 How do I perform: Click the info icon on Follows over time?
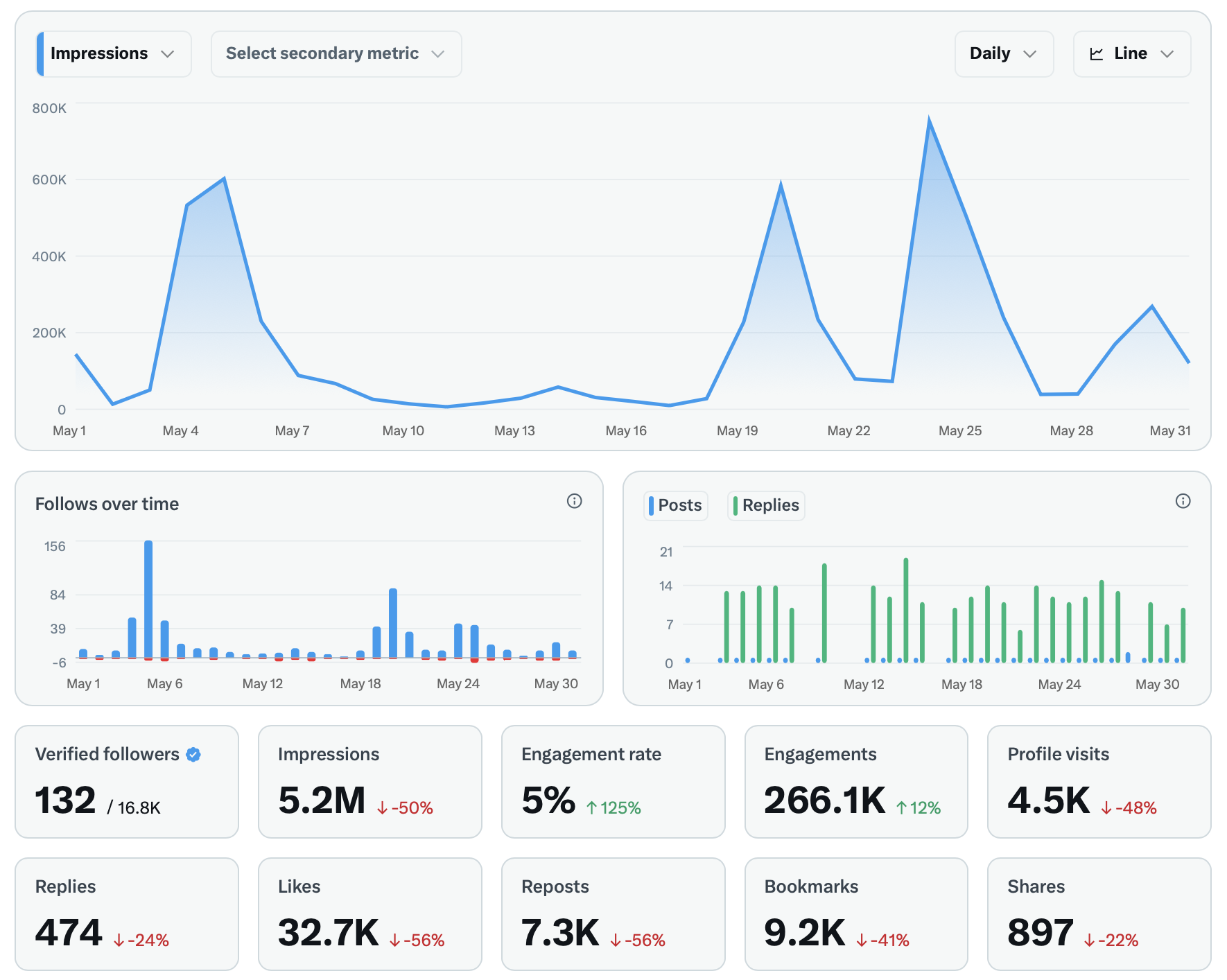[574, 501]
